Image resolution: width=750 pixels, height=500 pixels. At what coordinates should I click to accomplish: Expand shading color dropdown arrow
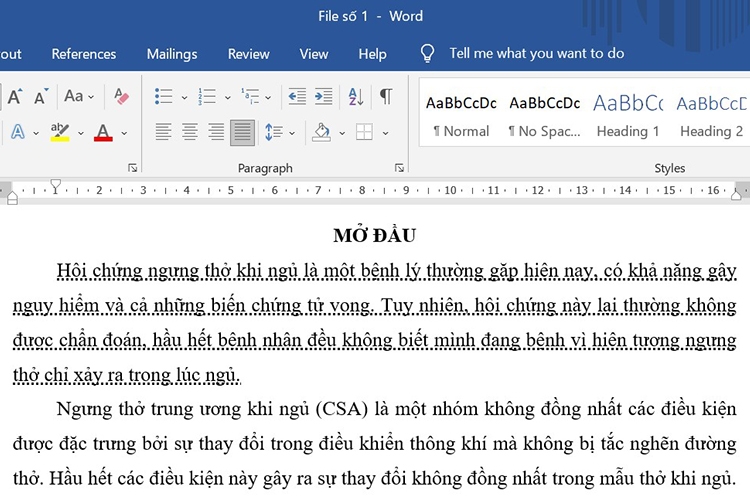tap(342, 133)
